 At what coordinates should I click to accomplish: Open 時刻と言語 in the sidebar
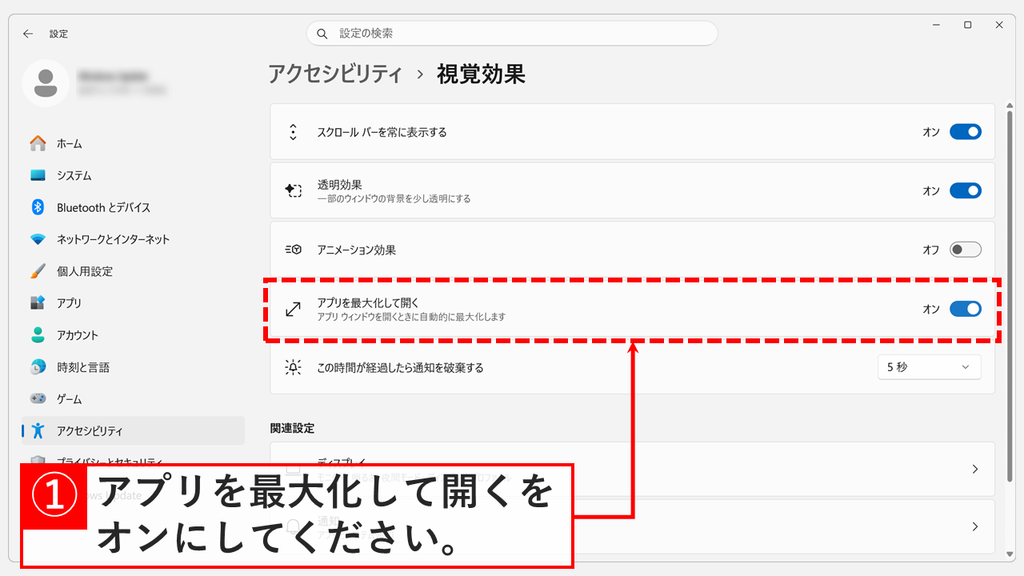point(133,367)
